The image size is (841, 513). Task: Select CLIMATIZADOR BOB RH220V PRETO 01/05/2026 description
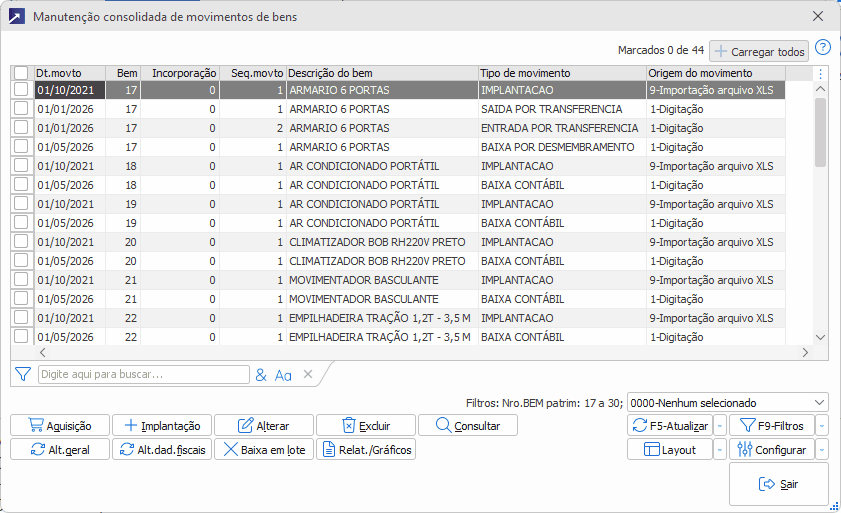click(x=382, y=261)
